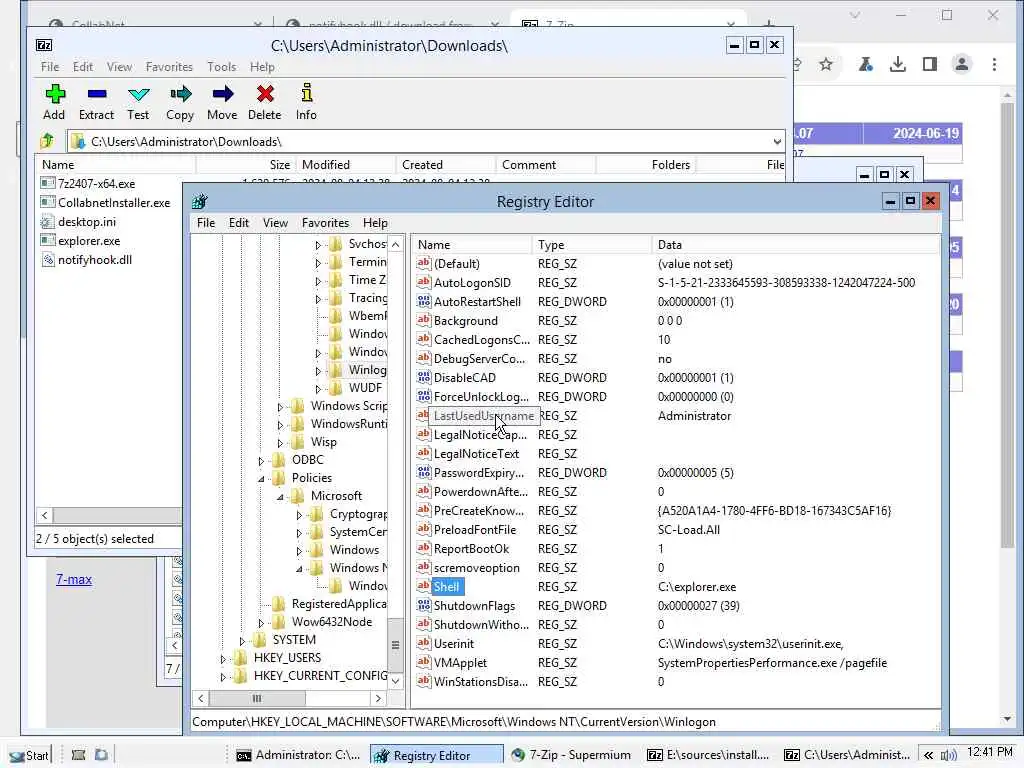The width and height of the screenshot is (1024, 768).
Task: Expand the SYSTEM key
Action: click(x=242, y=641)
